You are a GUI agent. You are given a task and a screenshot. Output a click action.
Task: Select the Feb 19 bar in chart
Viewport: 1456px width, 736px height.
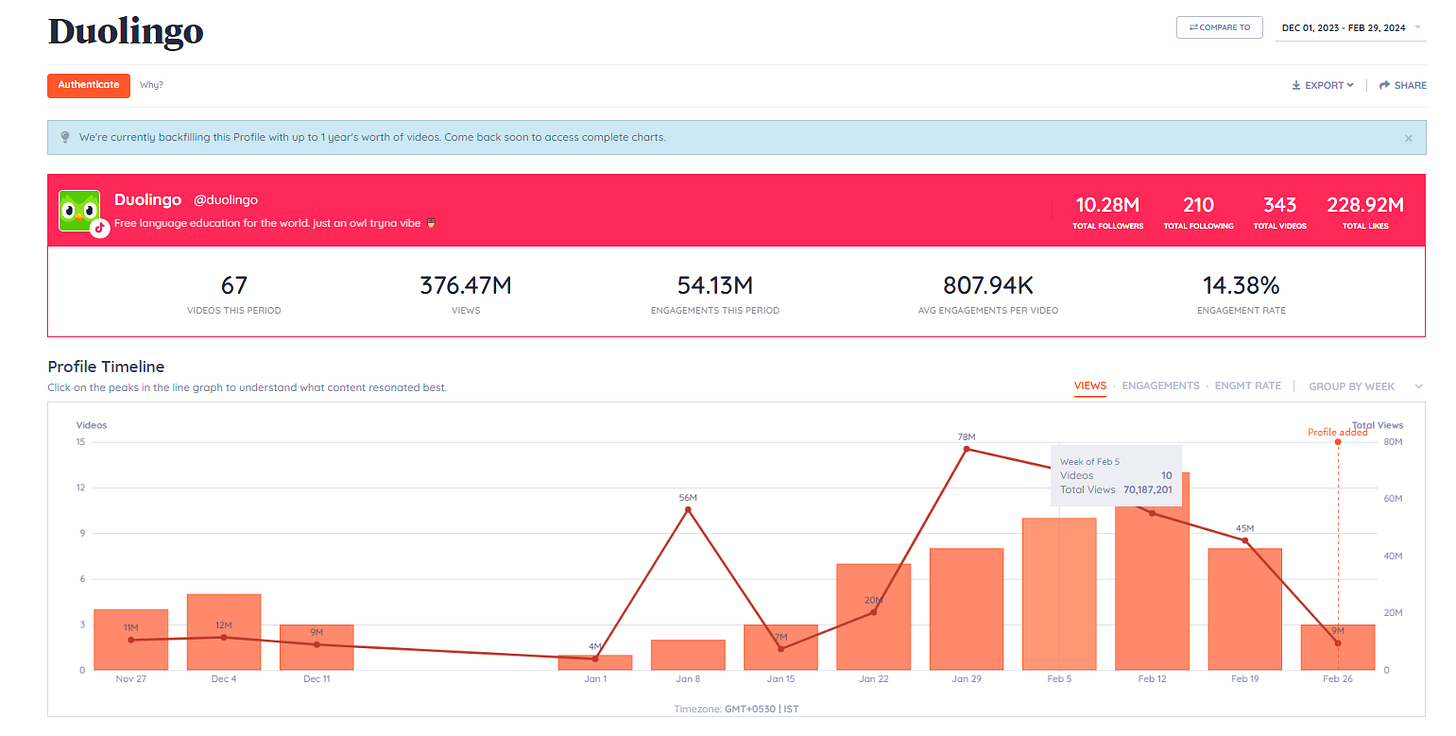(1245, 609)
